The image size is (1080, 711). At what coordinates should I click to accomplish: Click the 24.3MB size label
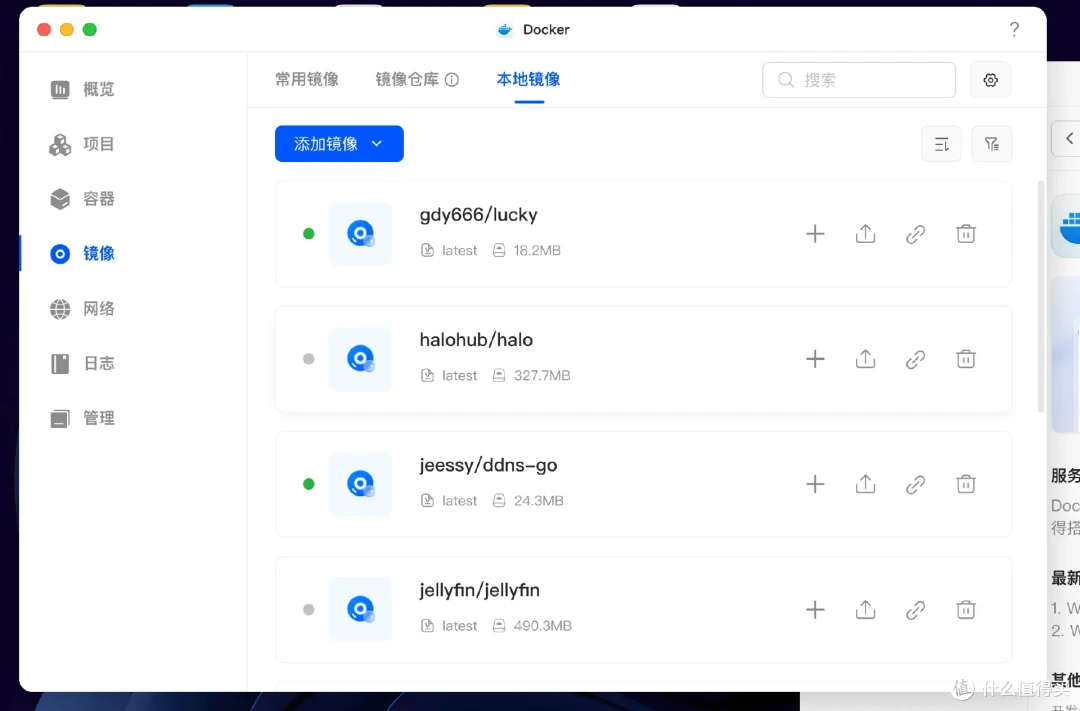[539, 501]
